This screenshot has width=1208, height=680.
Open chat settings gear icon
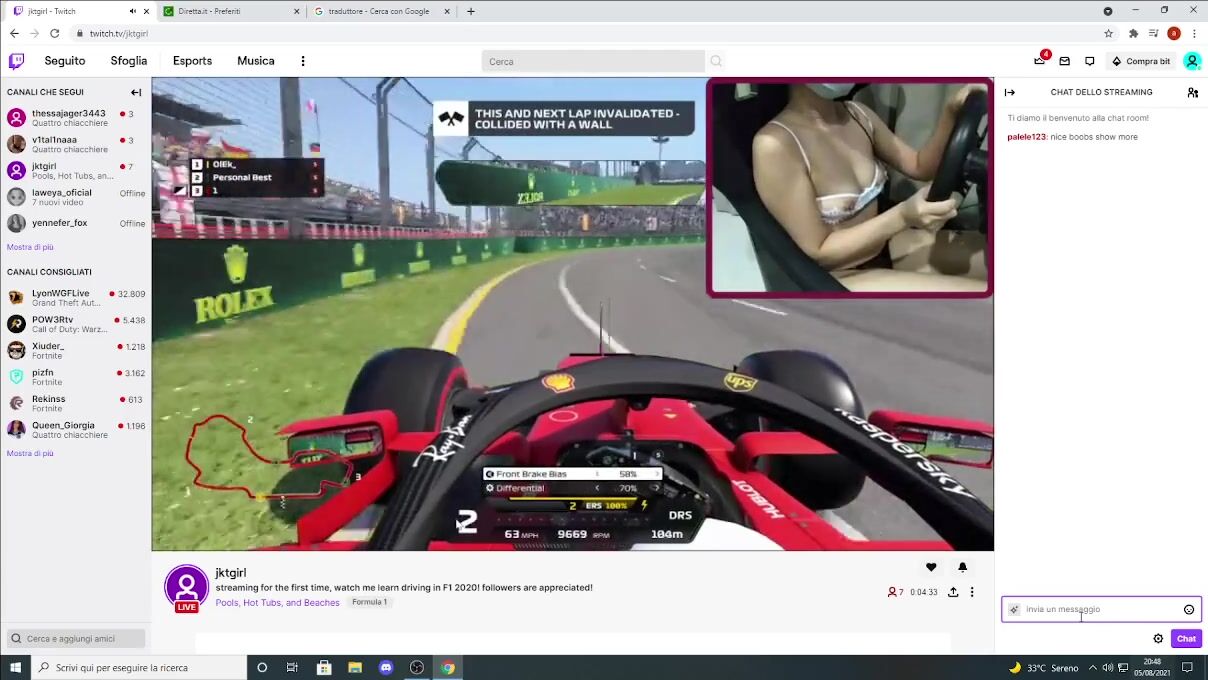coord(1158,638)
